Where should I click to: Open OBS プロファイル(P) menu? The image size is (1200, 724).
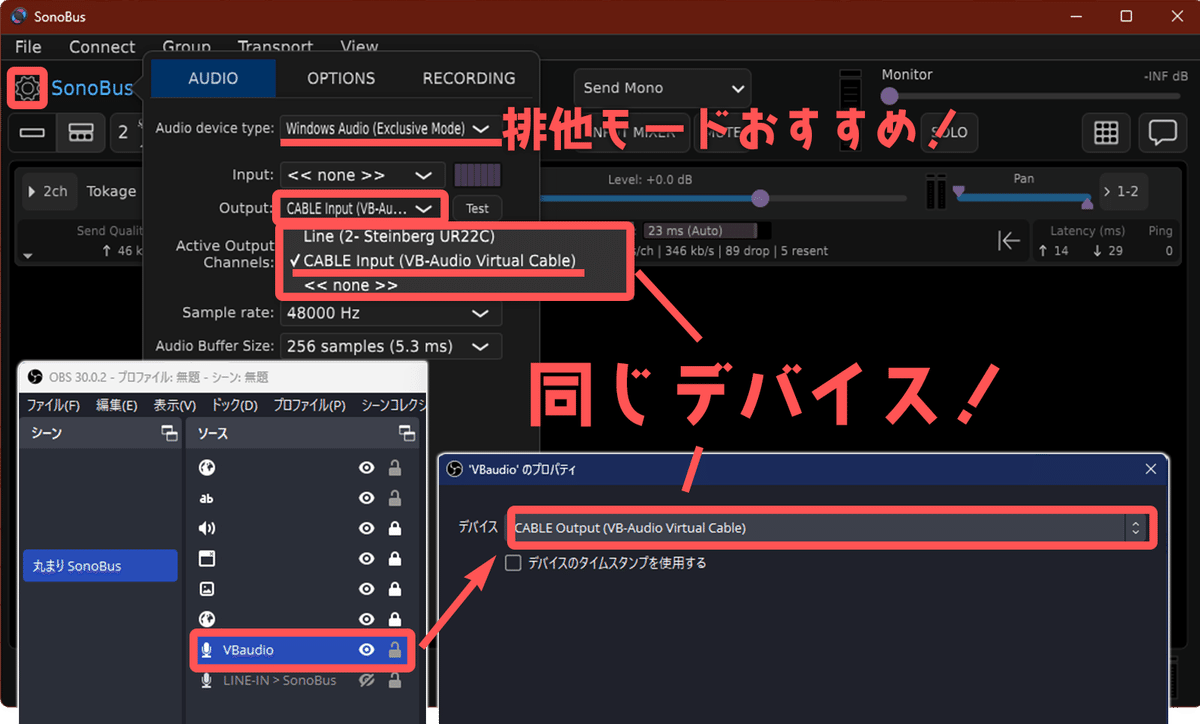[x=309, y=405]
